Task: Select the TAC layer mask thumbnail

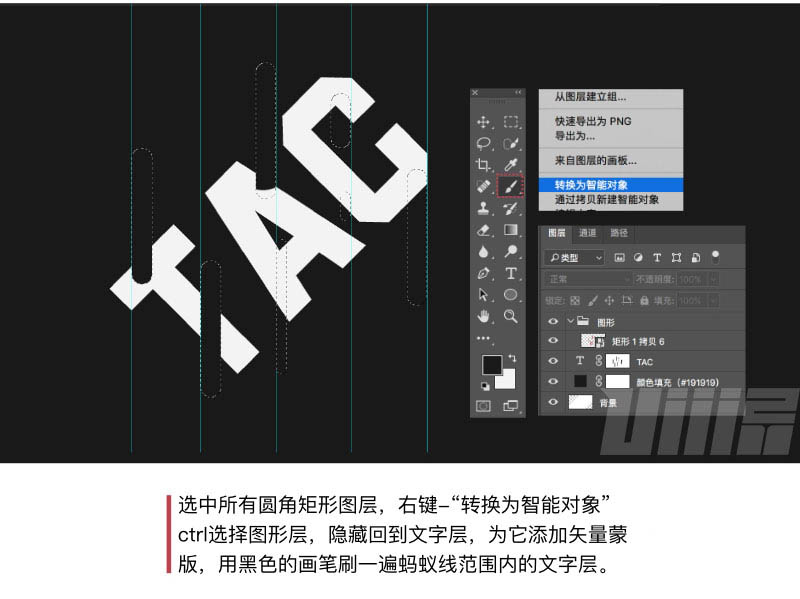Action: click(617, 362)
